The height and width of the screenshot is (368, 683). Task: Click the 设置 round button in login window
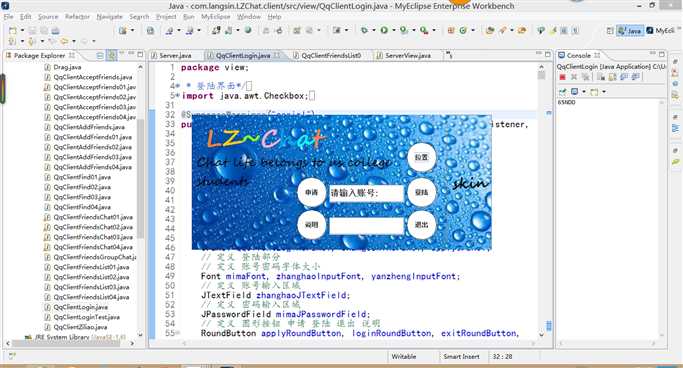pos(421,157)
